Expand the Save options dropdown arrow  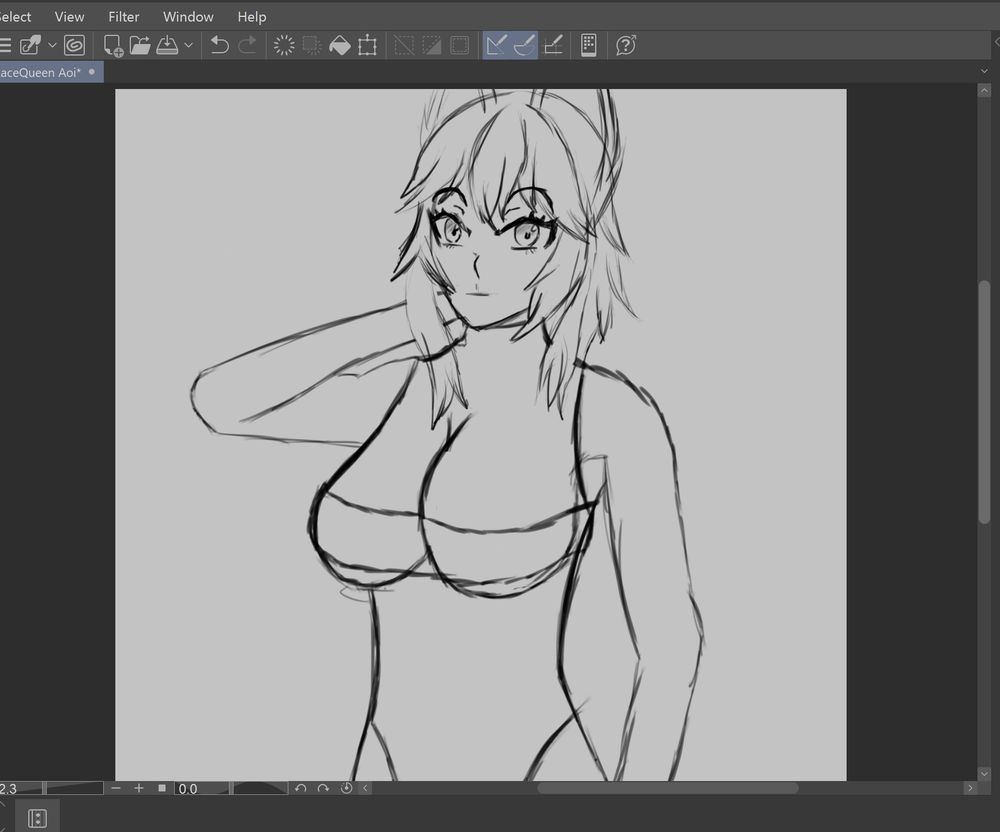pyautogui.click(x=188, y=45)
